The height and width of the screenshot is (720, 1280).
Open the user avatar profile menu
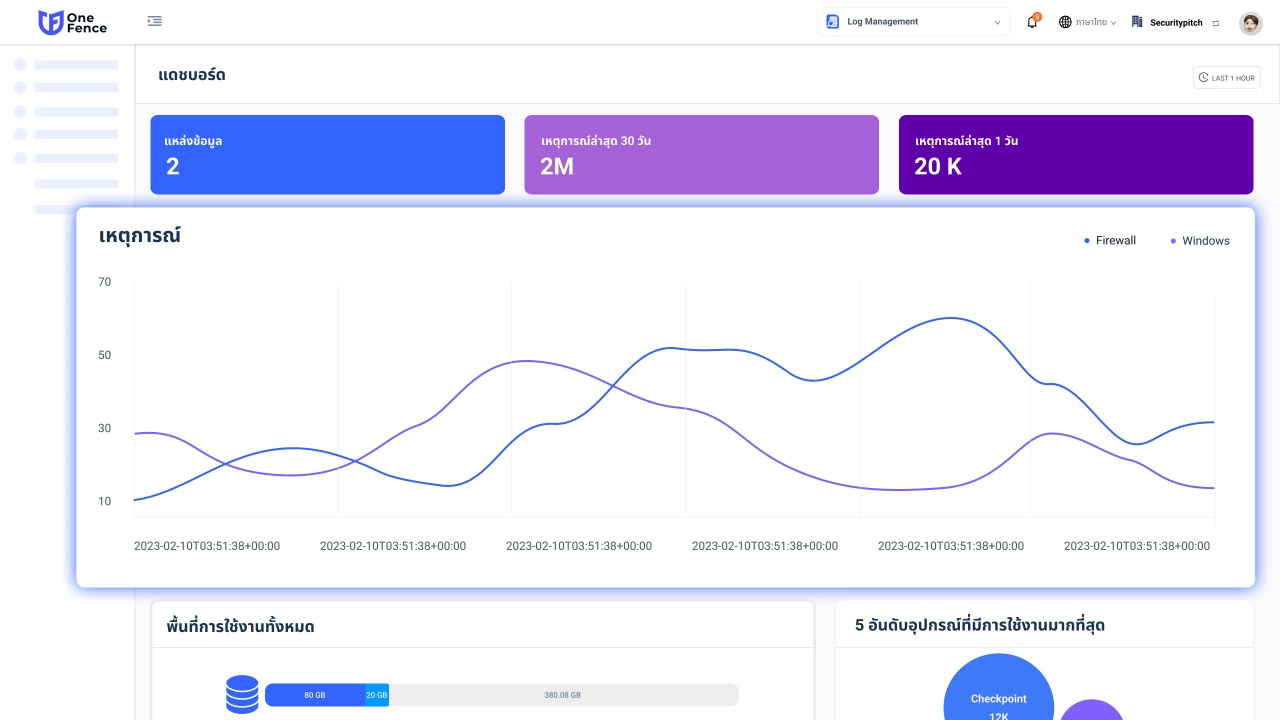(1250, 23)
